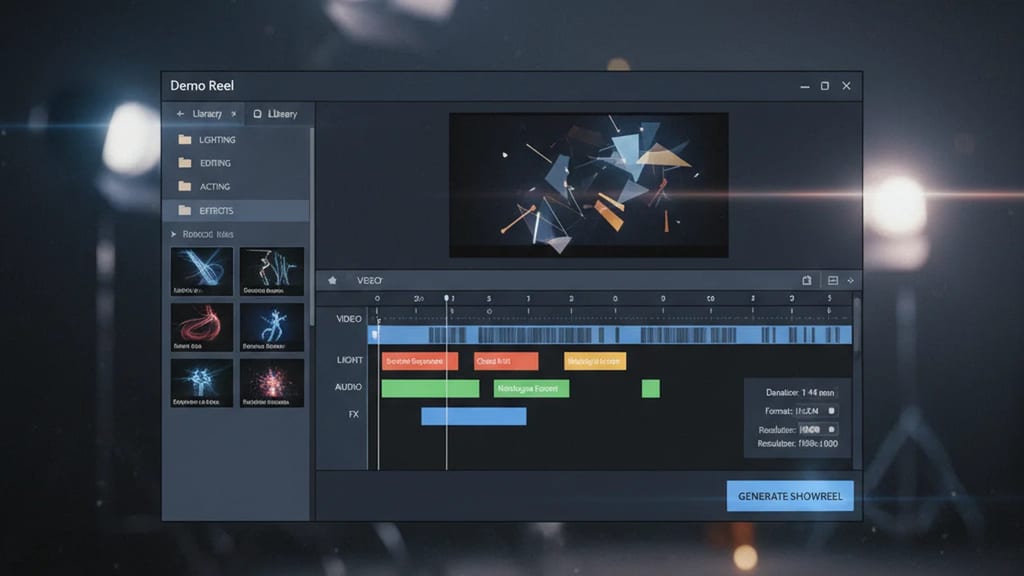This screenshot has height=576, width=1024.
Task: Select the small green square AUDIO clip
Action: 650,389
